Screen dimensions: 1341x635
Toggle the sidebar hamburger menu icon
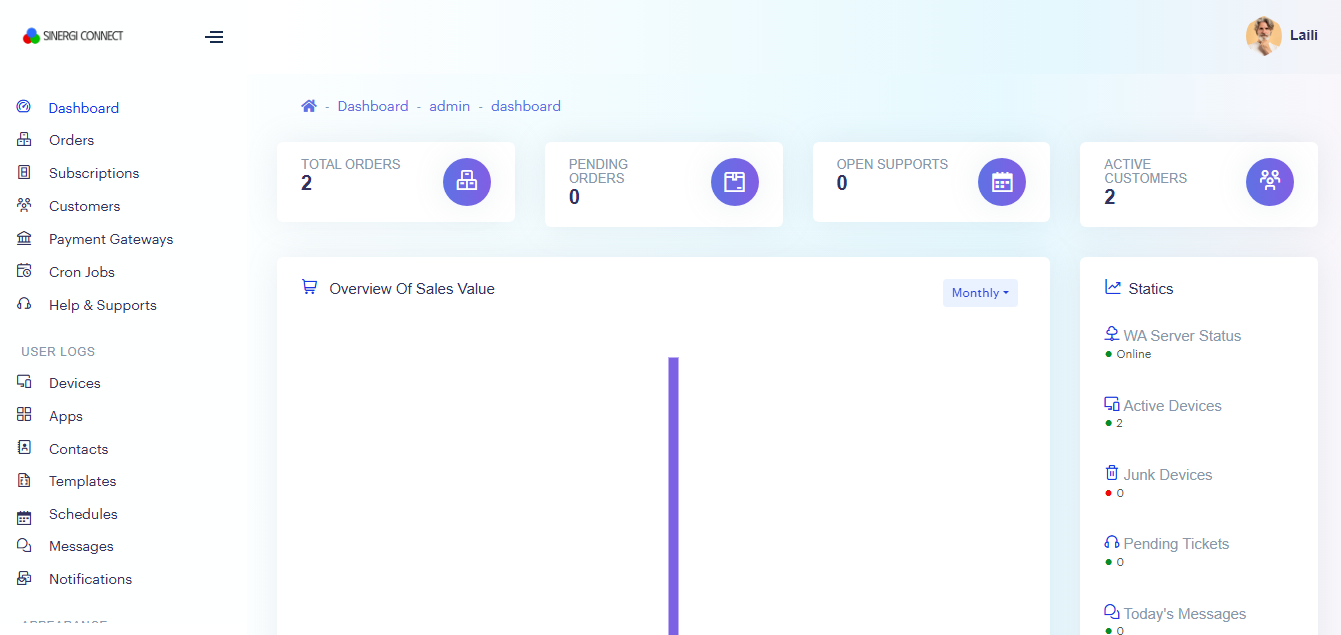pyautogui.click(x=214, y=37)
